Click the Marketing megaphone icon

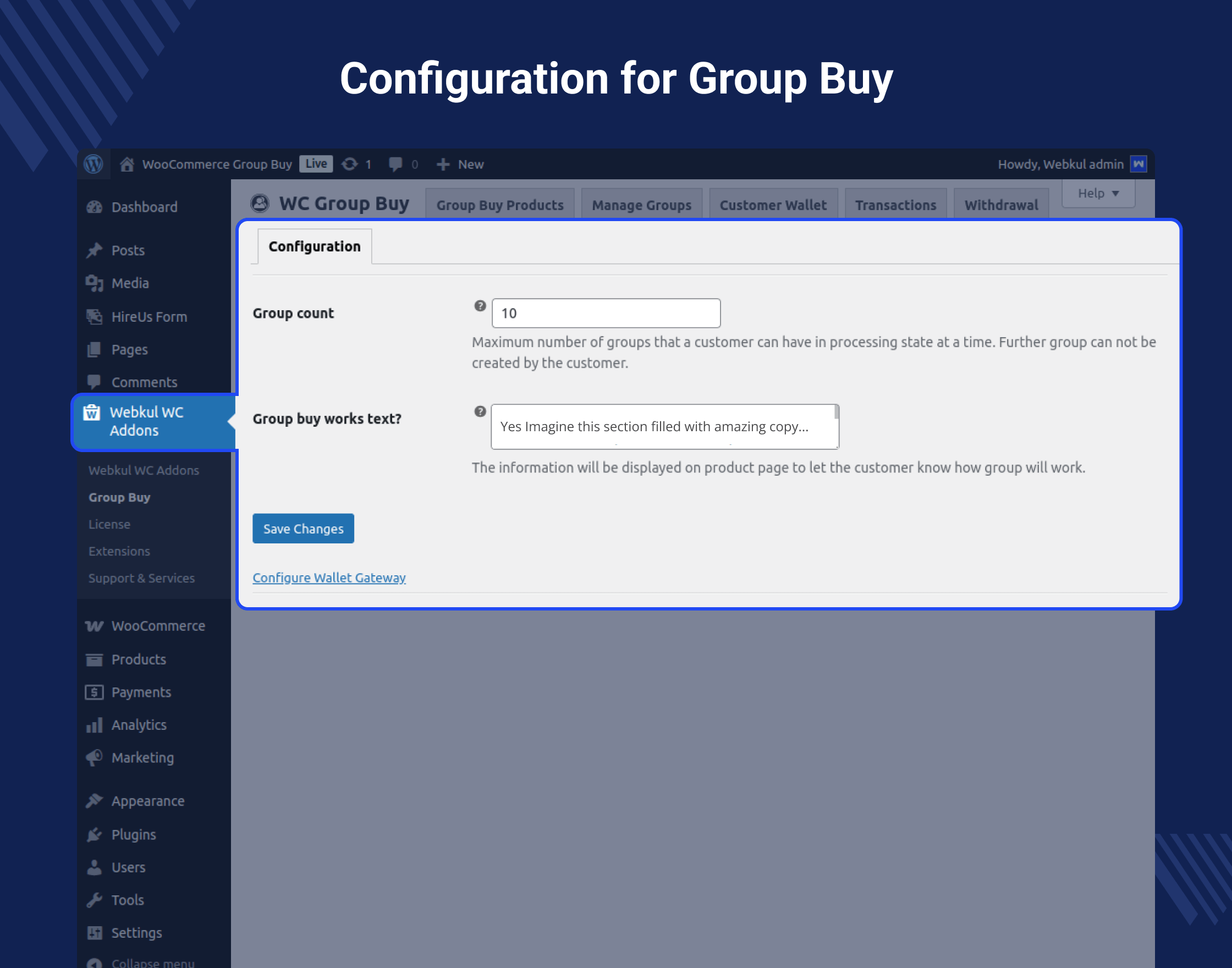click(x=95, y=758)
